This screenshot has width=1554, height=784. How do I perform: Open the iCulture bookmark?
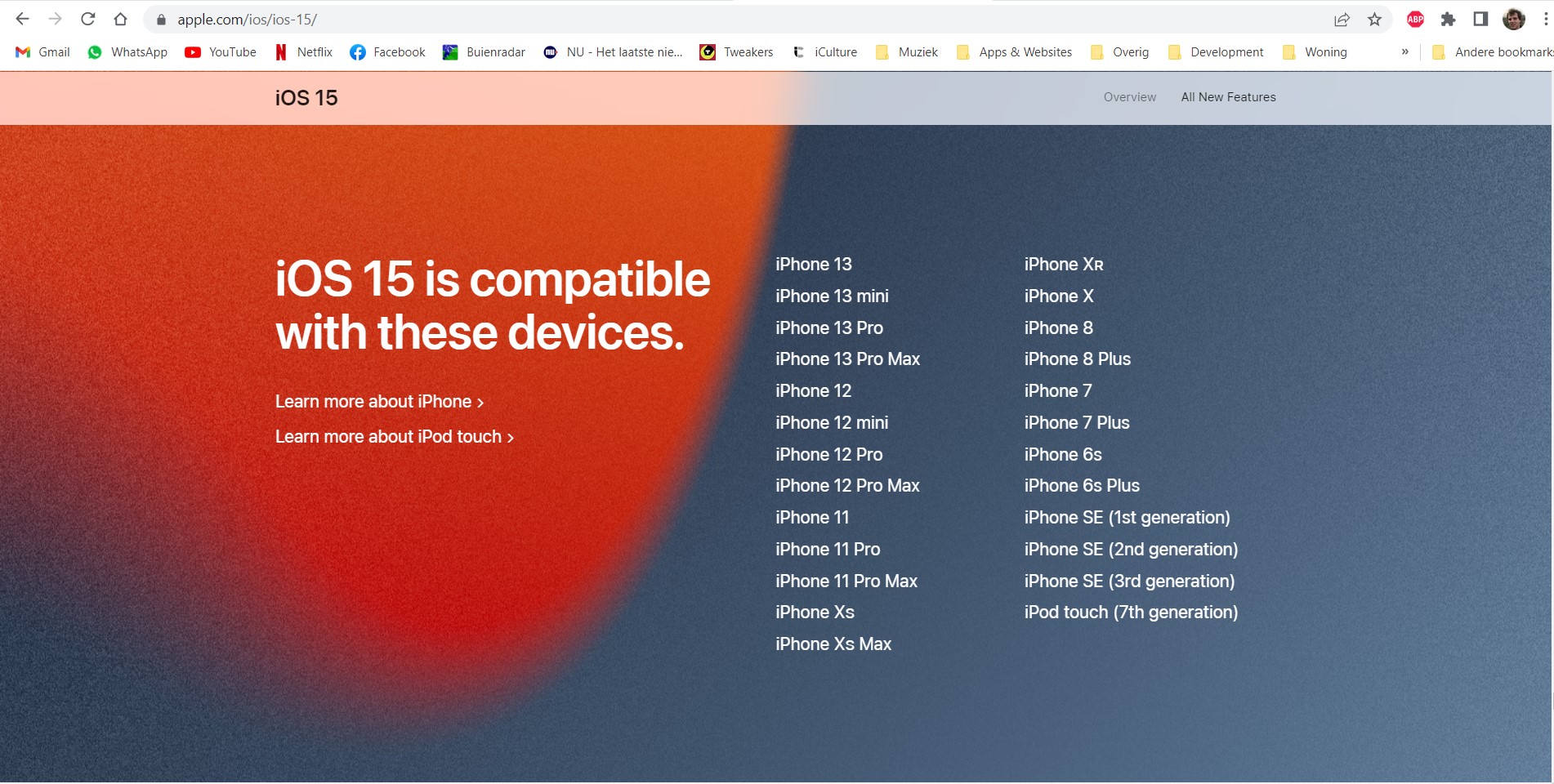(x=824, y=52)
